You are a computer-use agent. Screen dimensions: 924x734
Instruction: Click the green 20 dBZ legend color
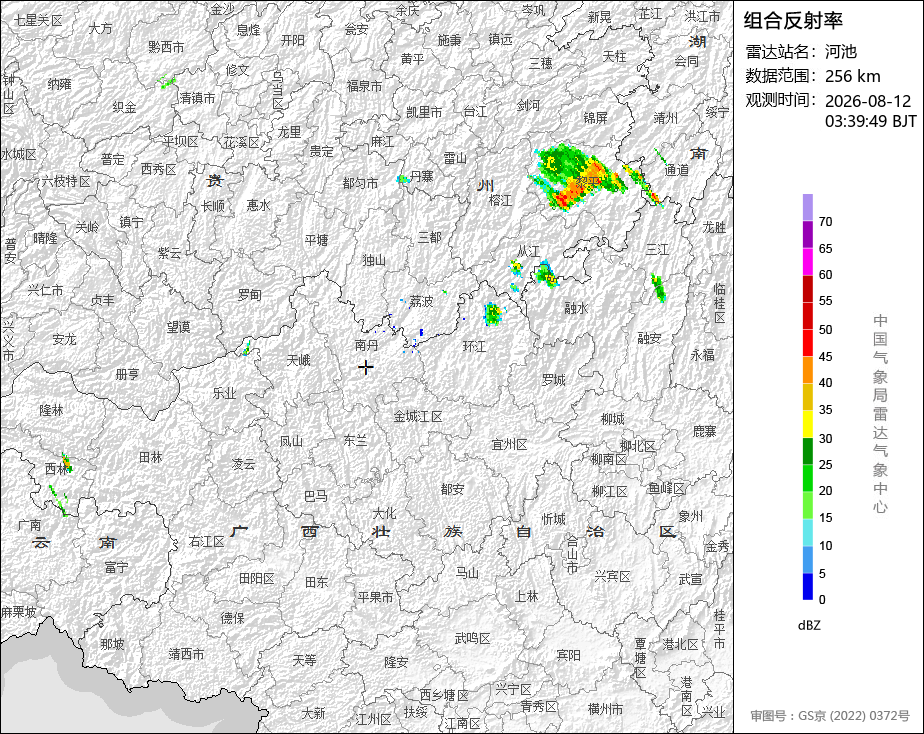[807, 478]
